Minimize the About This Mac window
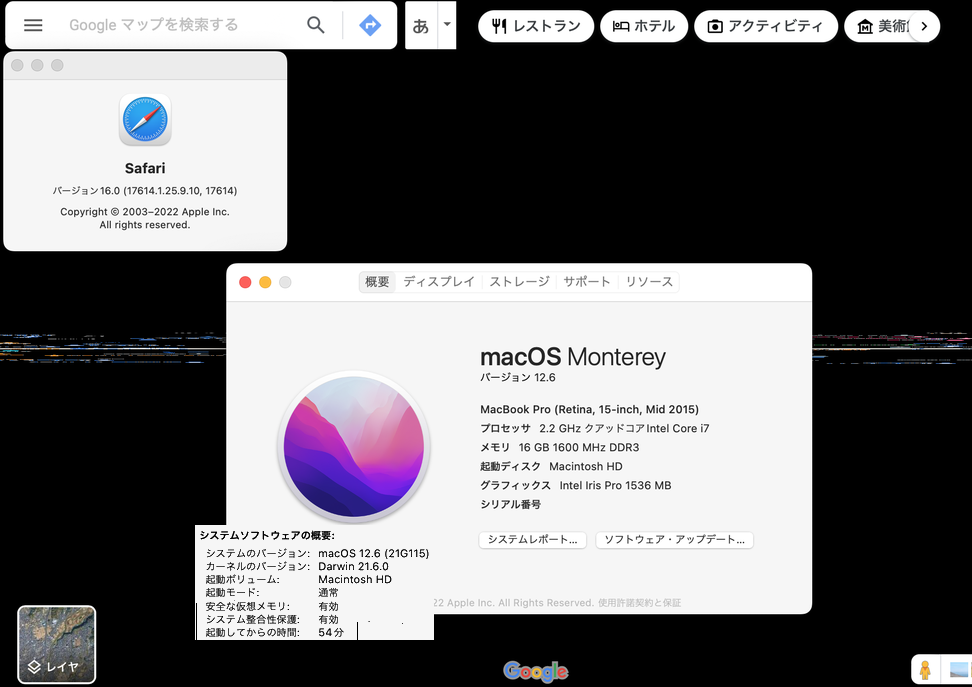This screenshot has height=687, width=972. click(265, 283)
